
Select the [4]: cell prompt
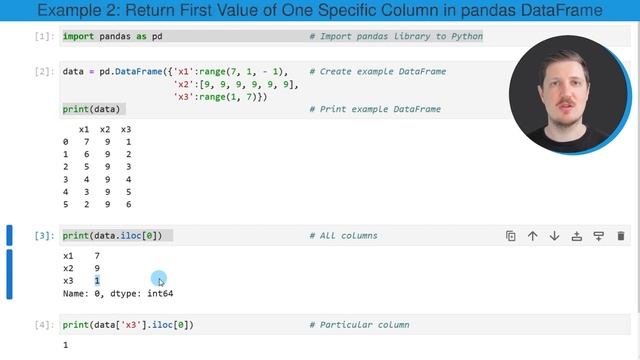coord(44,325)
